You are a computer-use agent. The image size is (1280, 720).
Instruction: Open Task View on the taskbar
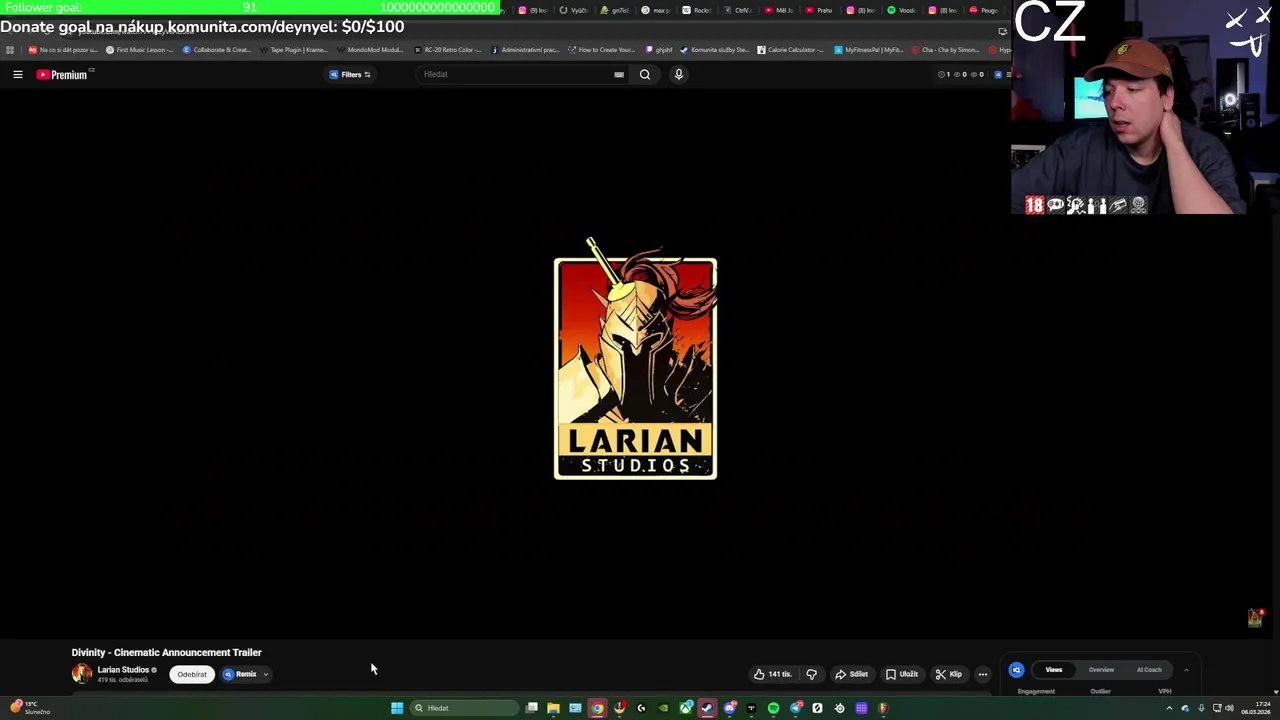coord(531,708)
